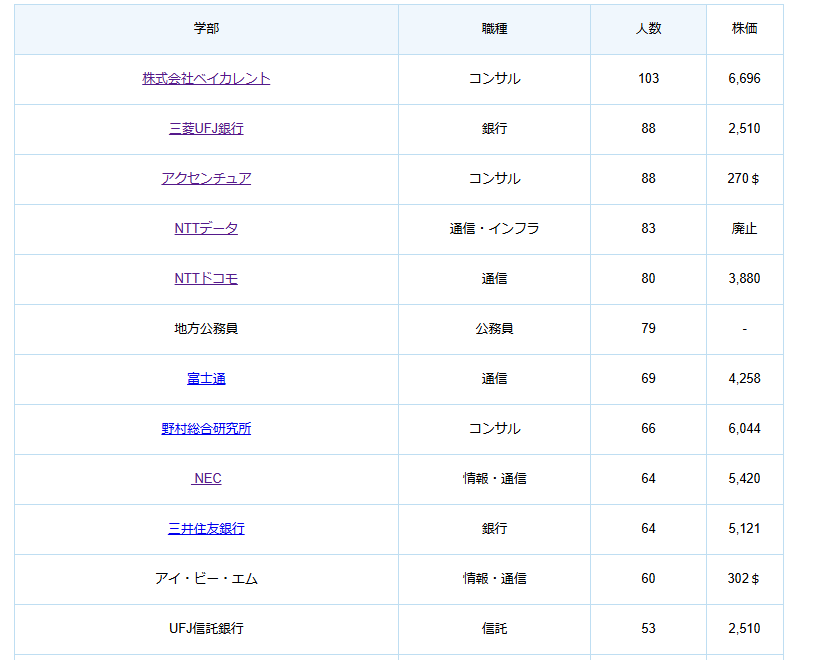The height and width of the screenshot is (660, 817).
Task: Click the 廃止 stock price cell
Action: tap(745, 229)
